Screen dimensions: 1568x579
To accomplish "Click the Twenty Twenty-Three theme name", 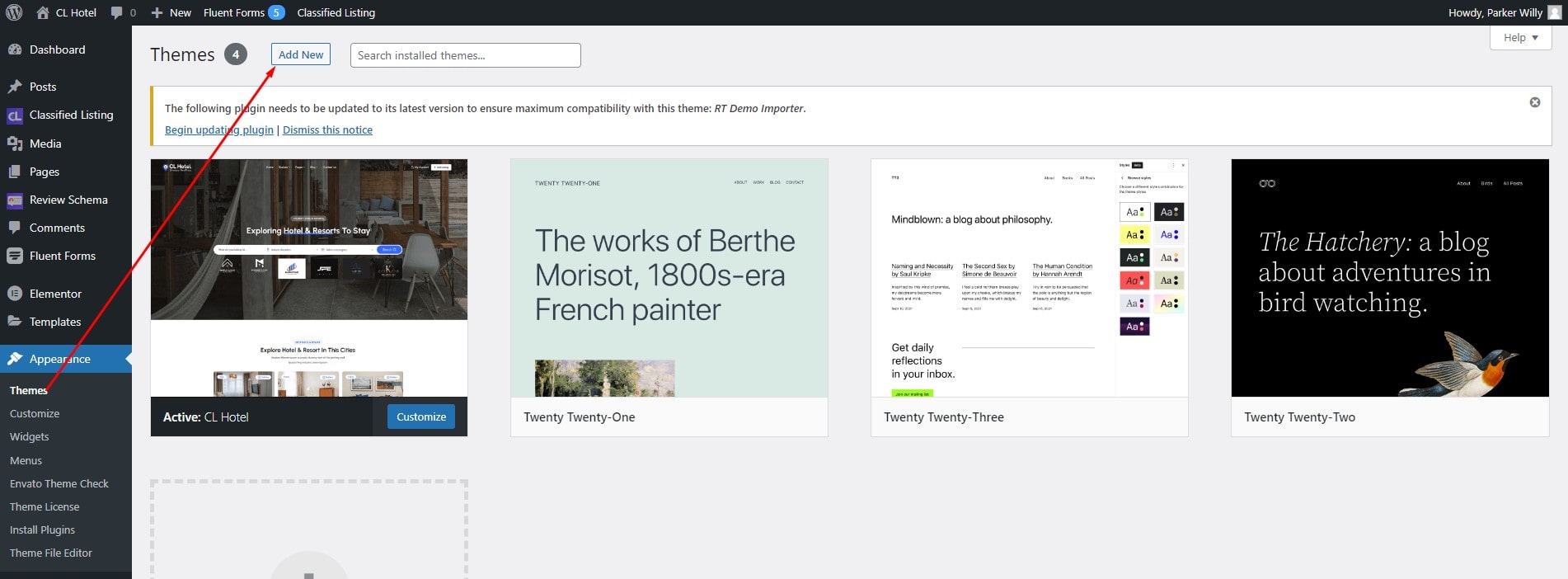I will point(944,417).
